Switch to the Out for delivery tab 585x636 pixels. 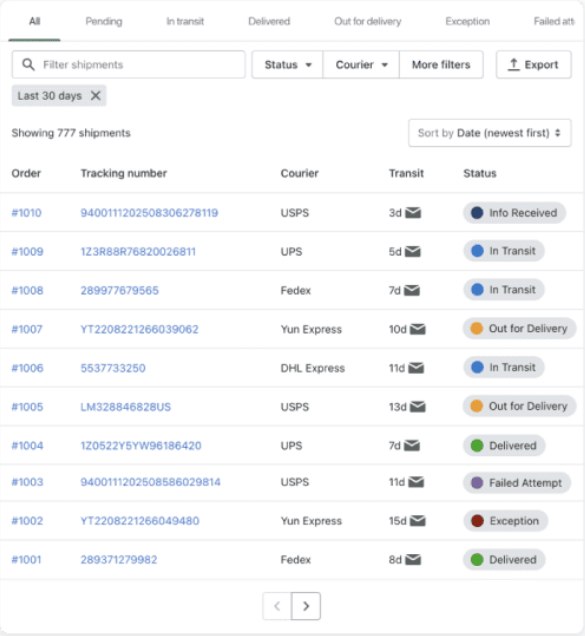368,21
